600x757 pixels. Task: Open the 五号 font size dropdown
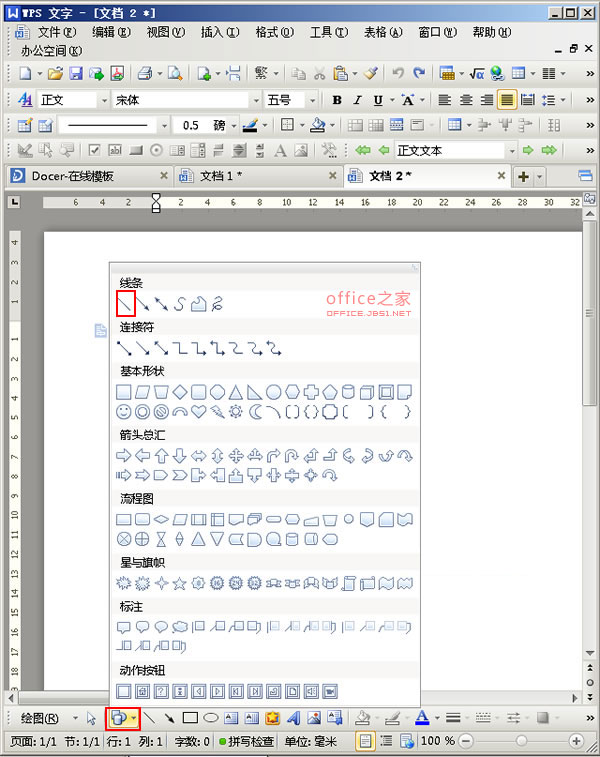(x=313, y=100)
